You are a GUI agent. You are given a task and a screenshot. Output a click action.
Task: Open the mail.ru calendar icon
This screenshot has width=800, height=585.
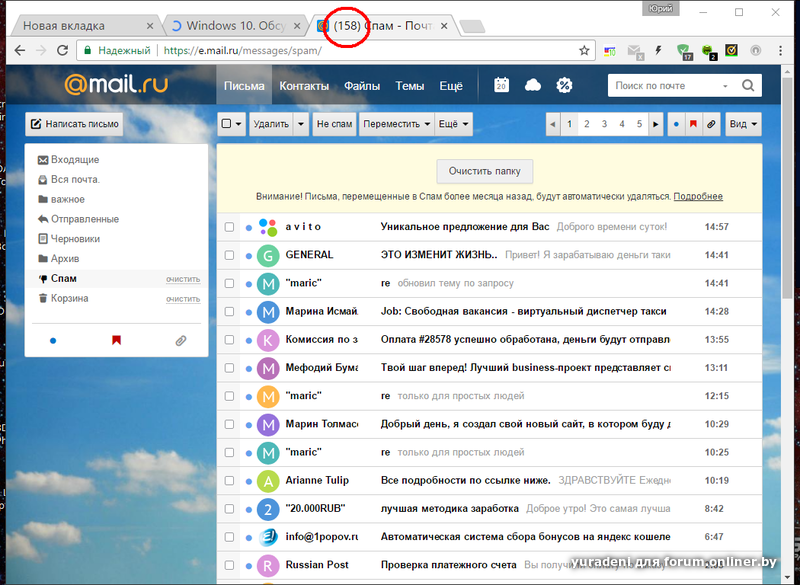pyautogui.click(x=501, y=85)
